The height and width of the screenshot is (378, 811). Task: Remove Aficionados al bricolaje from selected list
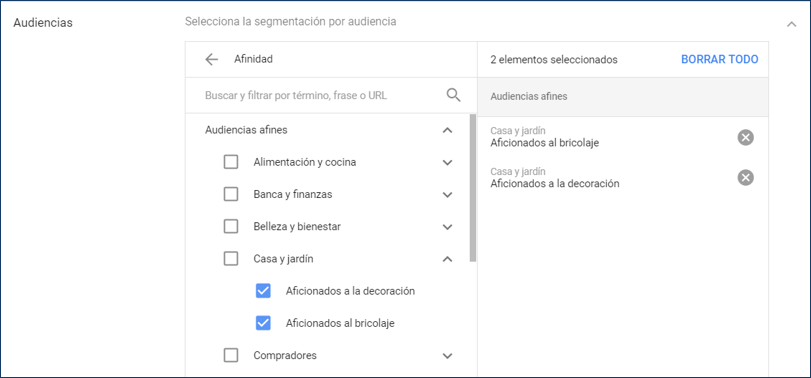745,138
